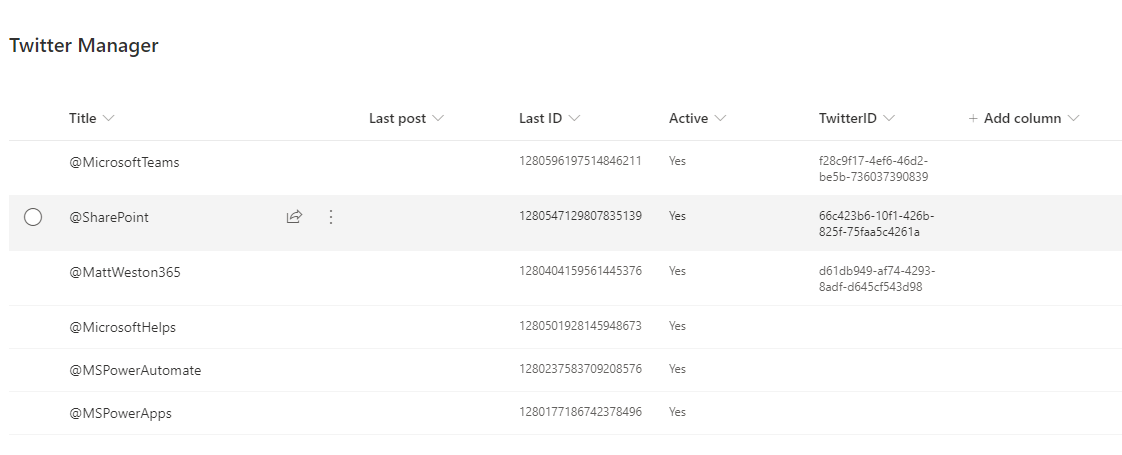Click Active Yes for @MicrosoftHelps
Image resolution: width=1122 pixels, height=455 pixels.
point(677,326)
